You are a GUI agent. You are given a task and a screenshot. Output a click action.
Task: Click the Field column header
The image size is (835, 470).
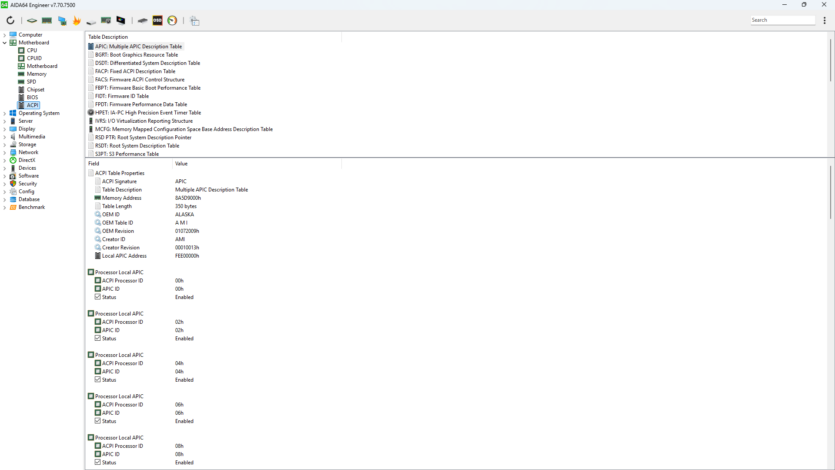click(x=94, y=163)
